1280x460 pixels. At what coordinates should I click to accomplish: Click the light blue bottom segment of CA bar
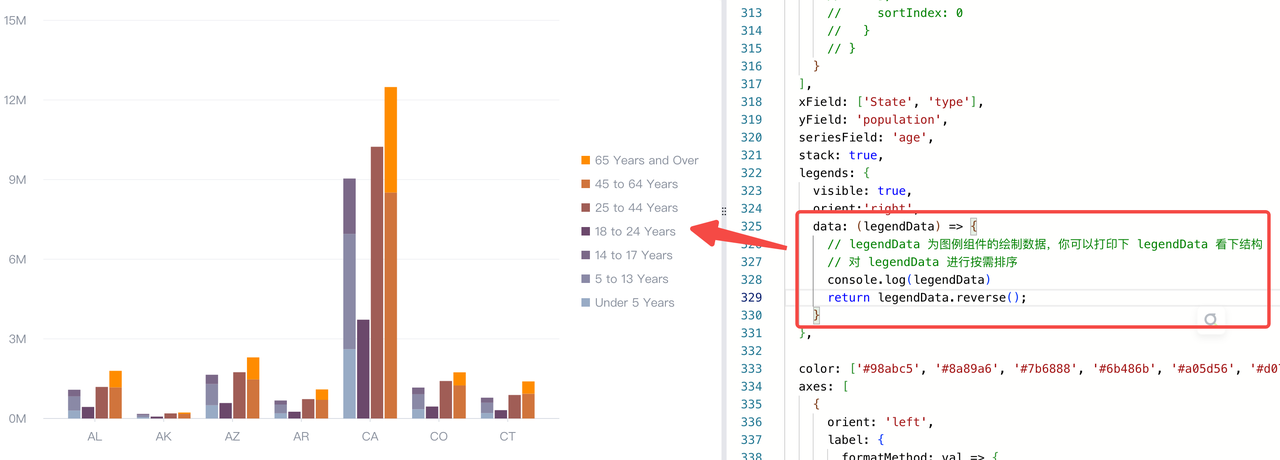click(x=349, y=383)
